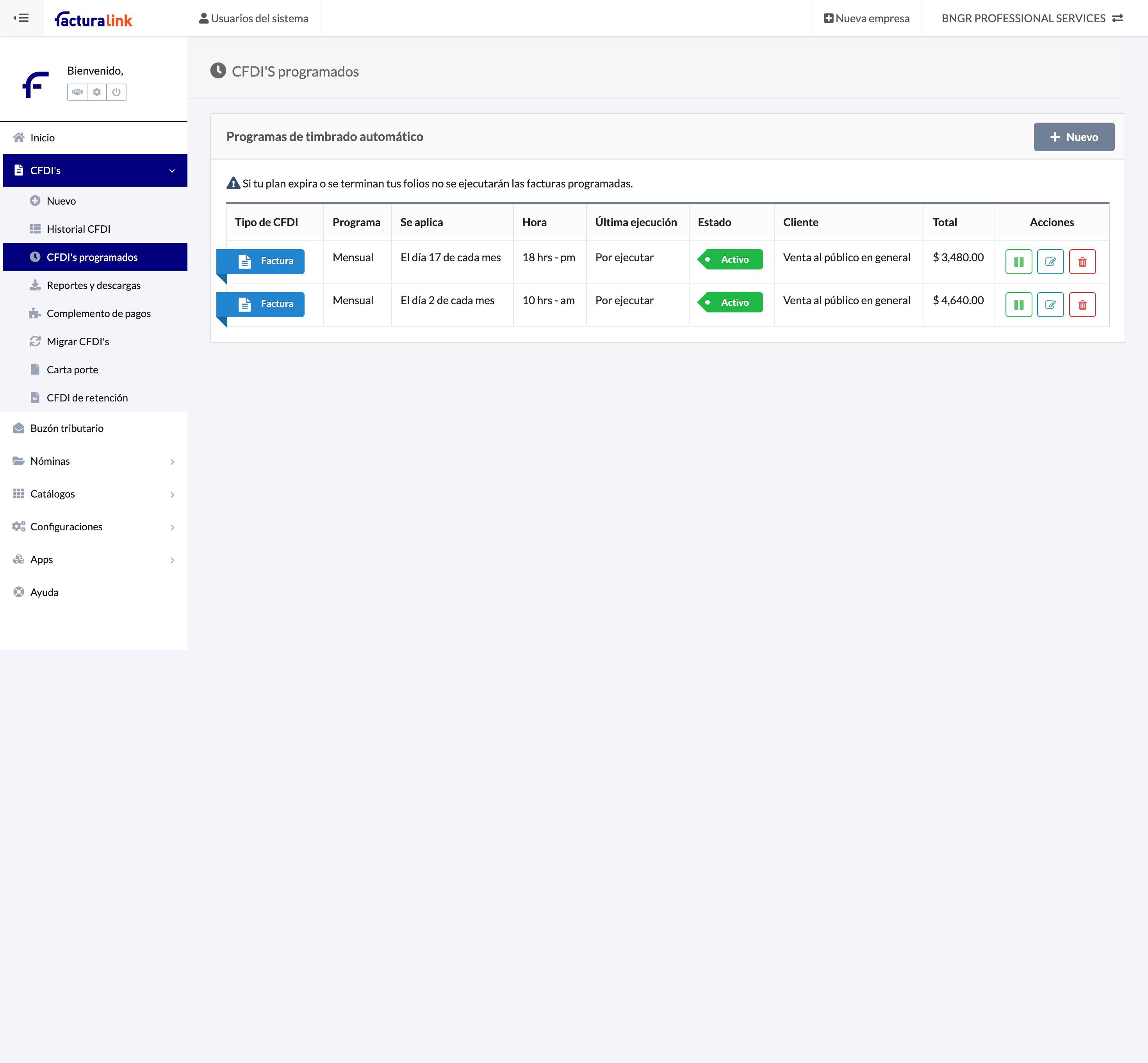Edit the $3,480.00 scheduled invoice

1050,262
